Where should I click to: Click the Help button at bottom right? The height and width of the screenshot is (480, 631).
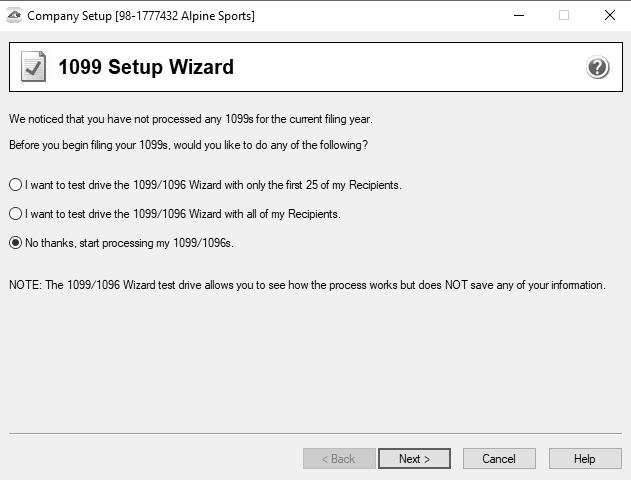click(x=585, y=459)
